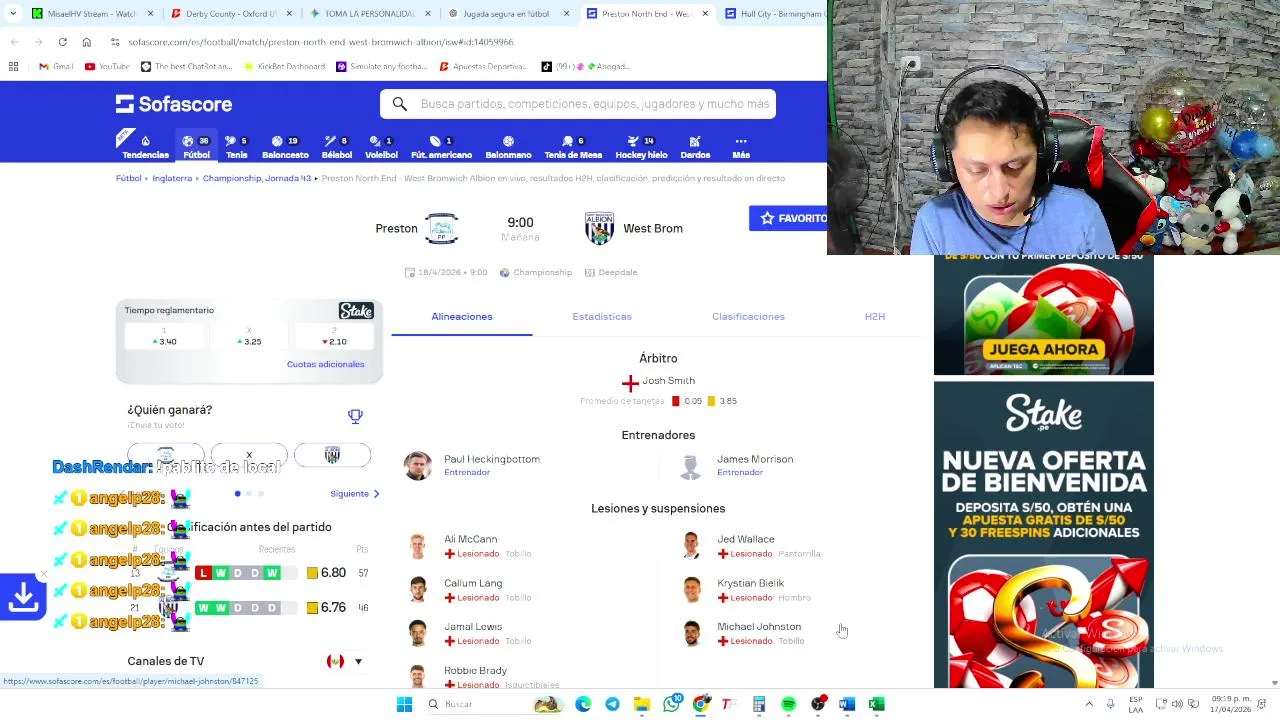Expand the Canales de TV country dropdown
Image resolution: width=1280 pixels, height=720 pixels.
pos(345,661)
